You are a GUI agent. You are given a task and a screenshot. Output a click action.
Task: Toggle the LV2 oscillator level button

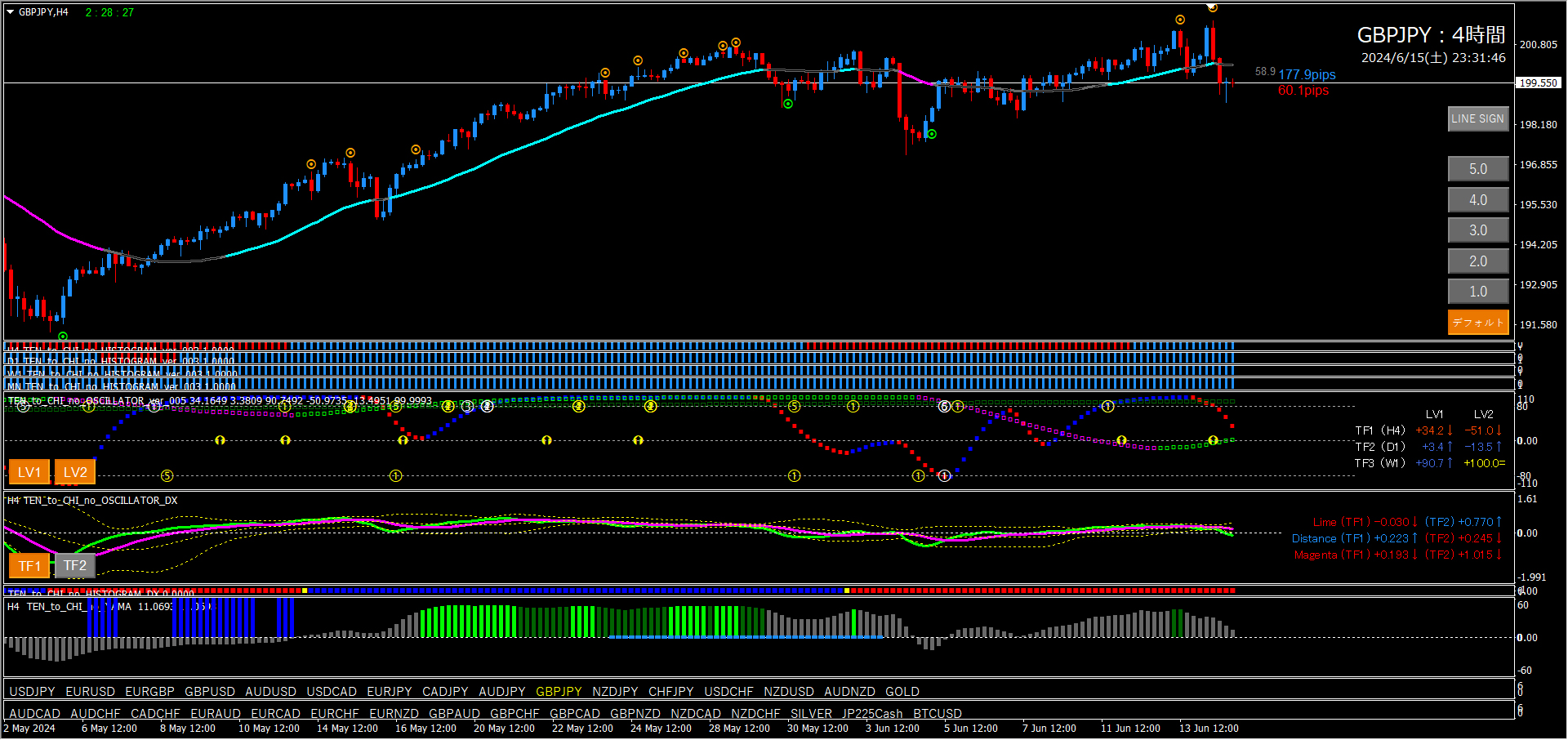coord(75,472)
